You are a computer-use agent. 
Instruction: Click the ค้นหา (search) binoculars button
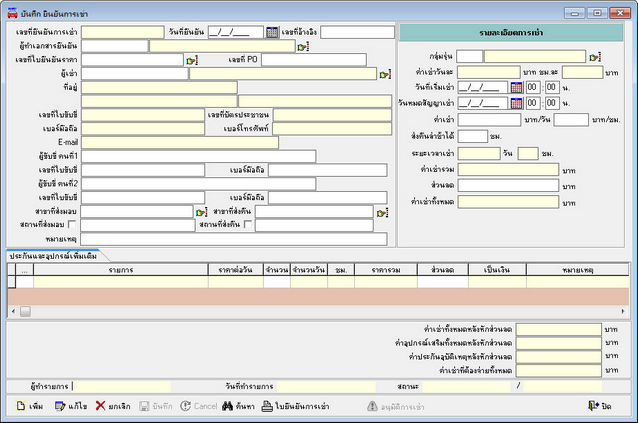pyautogui.click(x=238, y=406)
